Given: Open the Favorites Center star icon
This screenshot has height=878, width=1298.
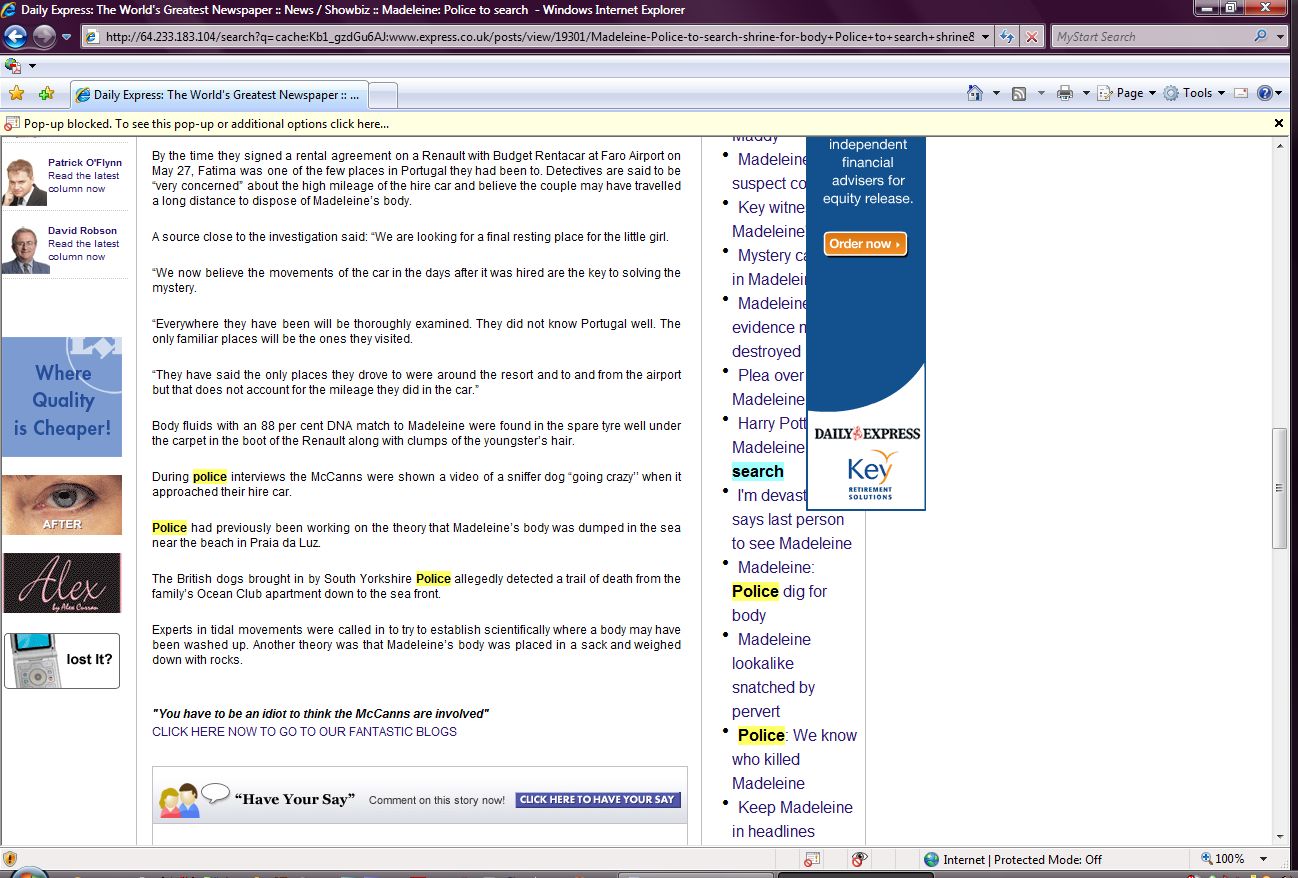Looking at the screenshot, I should click(16, 94).
